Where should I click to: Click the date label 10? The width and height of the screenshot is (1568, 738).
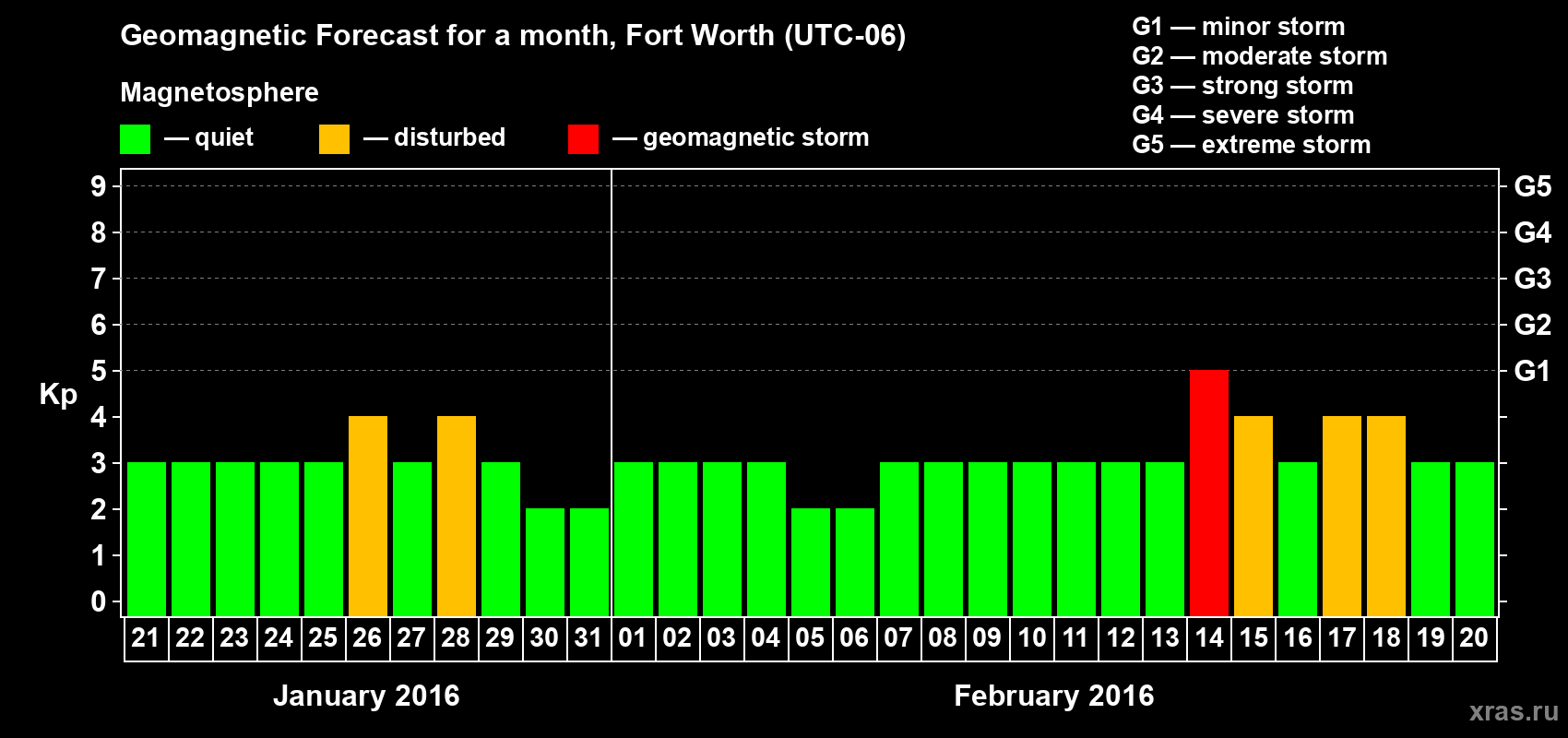click(1031, 637)
